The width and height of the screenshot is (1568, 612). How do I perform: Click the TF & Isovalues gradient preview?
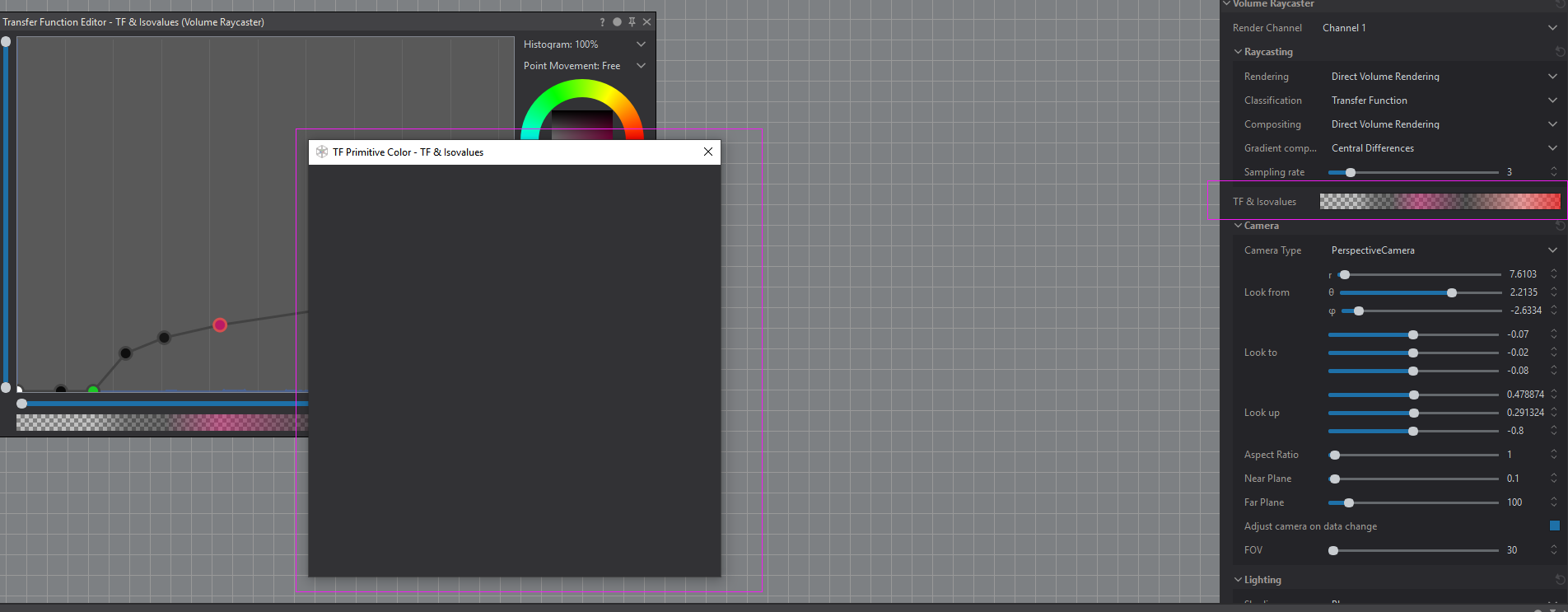[1440, 202]
